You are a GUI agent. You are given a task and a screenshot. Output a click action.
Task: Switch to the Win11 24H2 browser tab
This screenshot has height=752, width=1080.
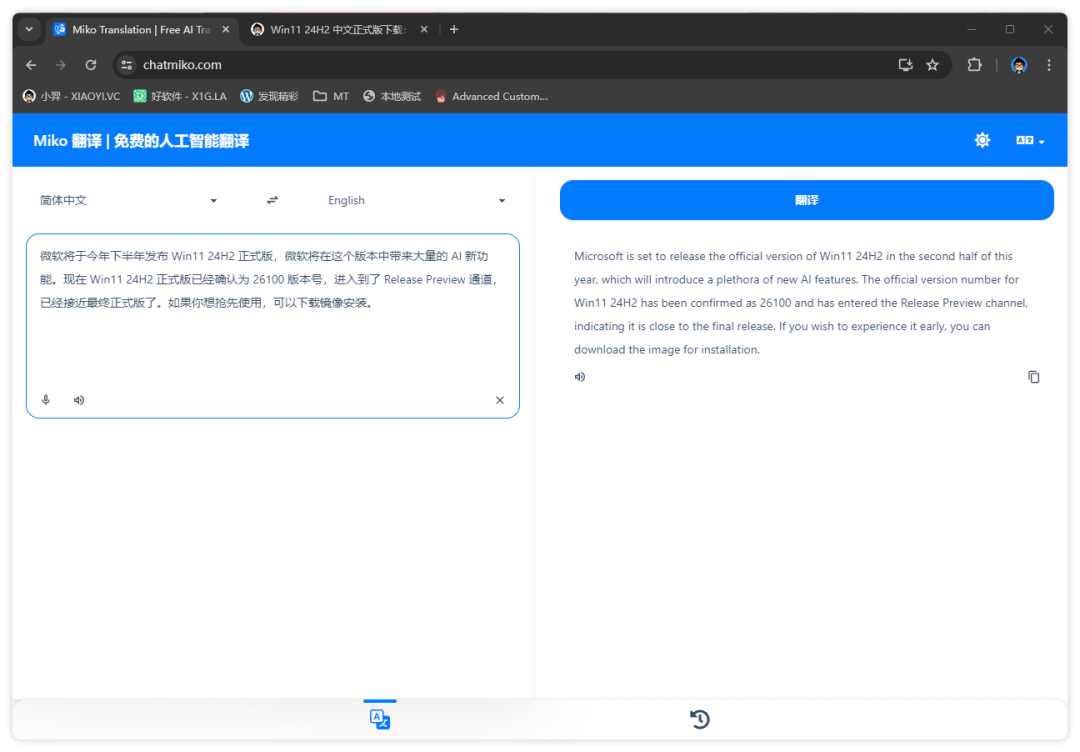point(338,30)
